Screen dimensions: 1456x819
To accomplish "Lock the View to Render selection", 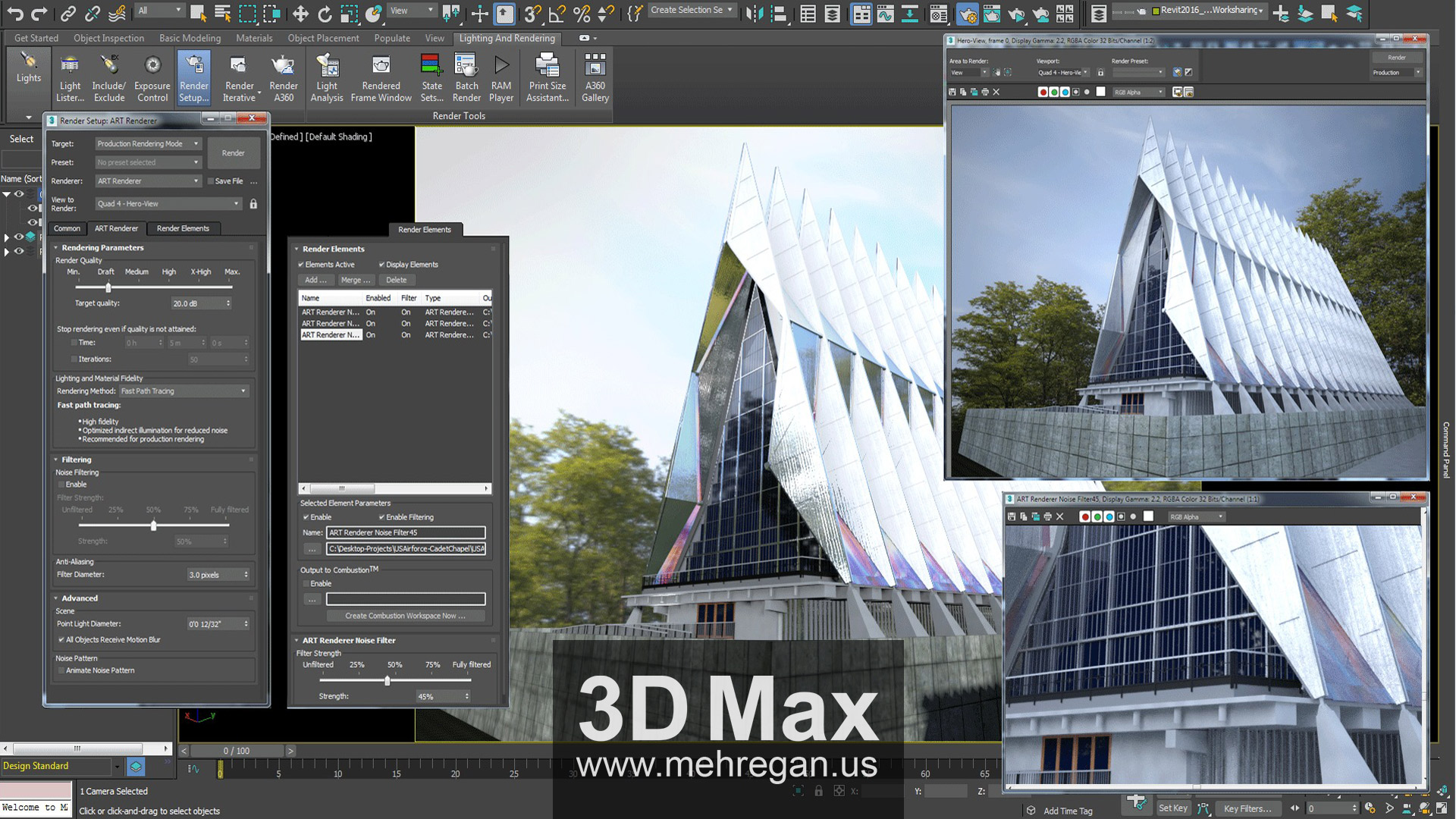I will pos(253,204).
